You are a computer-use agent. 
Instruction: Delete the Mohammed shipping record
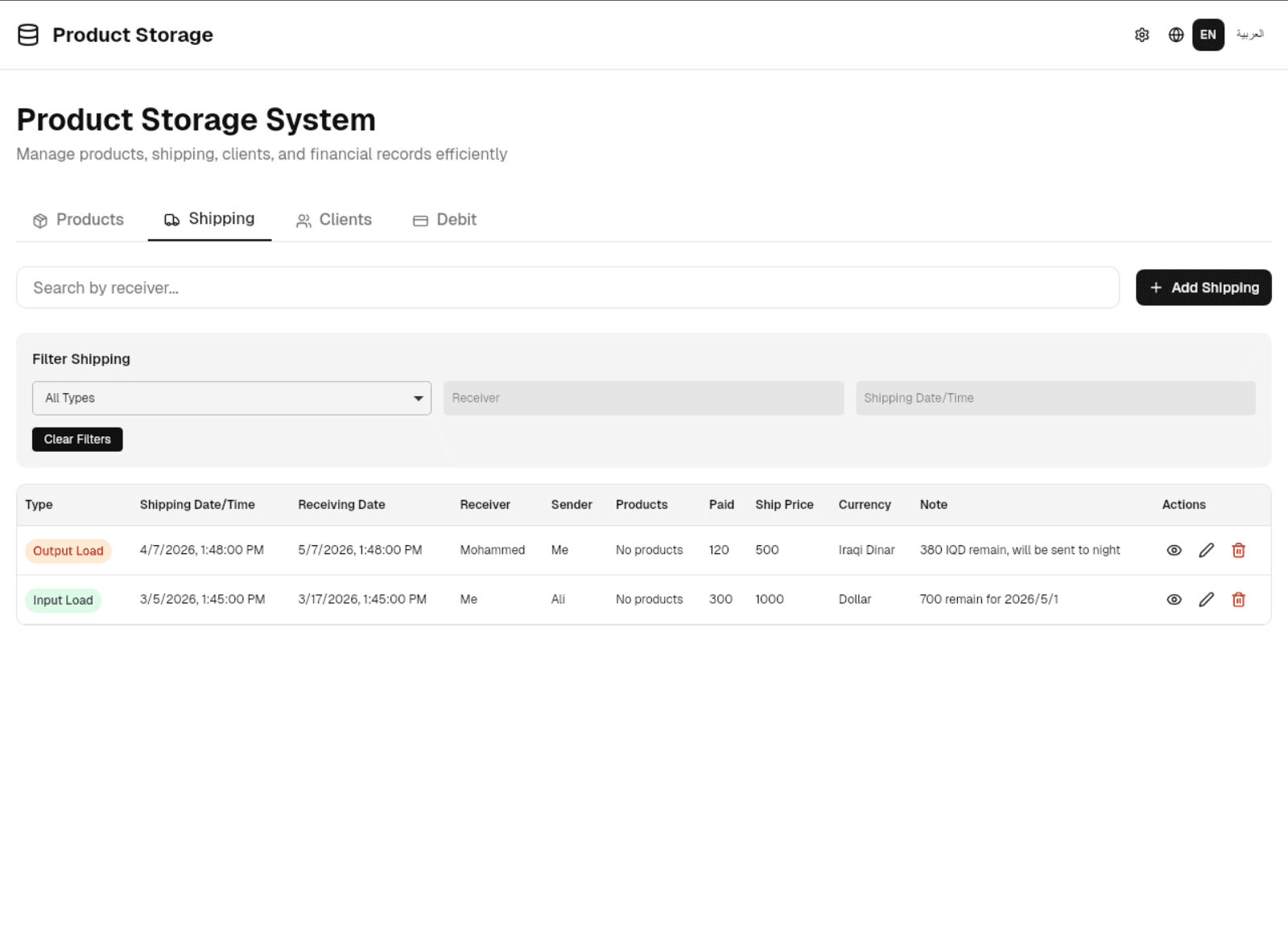(x=1238, y=550)
